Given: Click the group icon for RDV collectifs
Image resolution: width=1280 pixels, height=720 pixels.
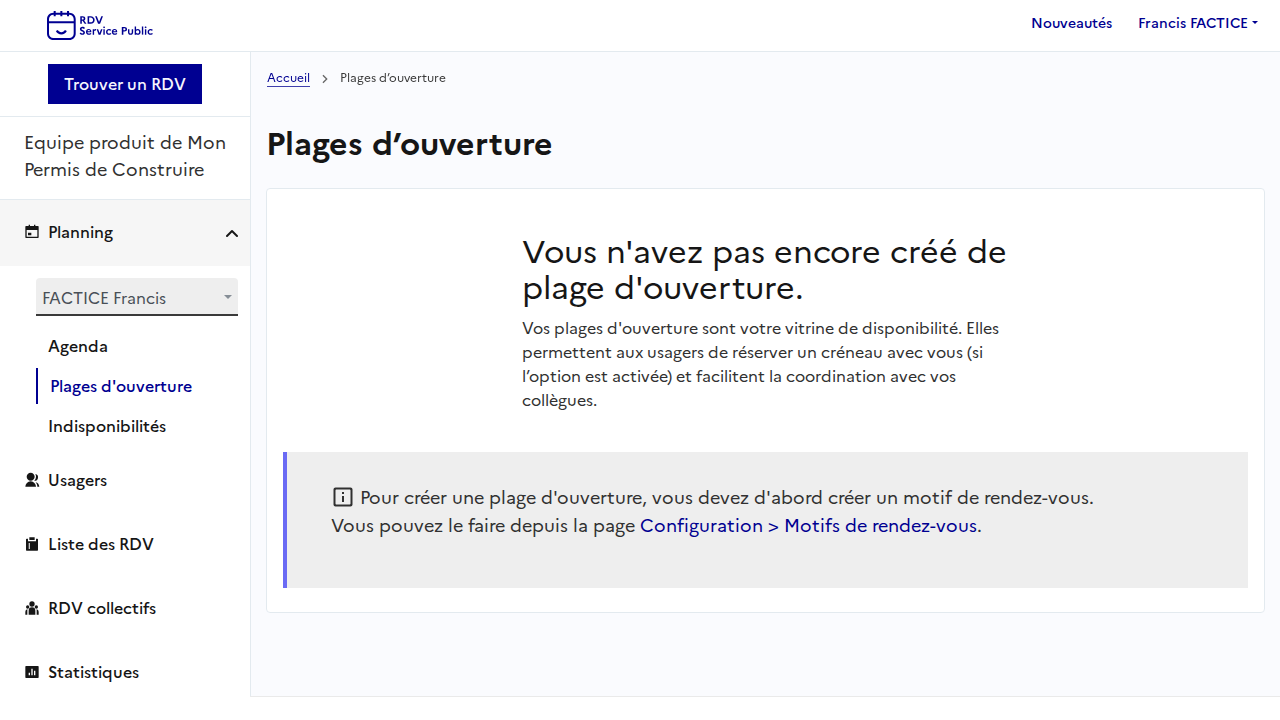Looking at the screenshot, I should (32, 608).
